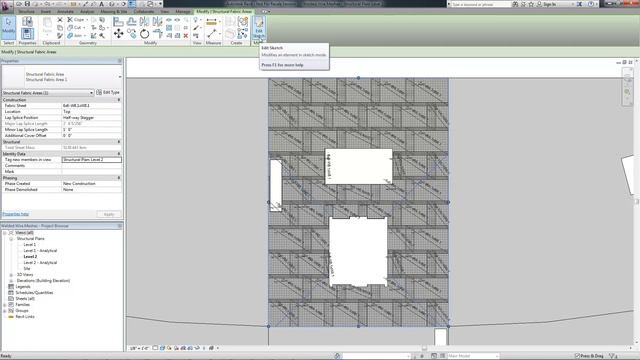This screenshot has height=360, width=640.
Task: Collapse the Structural Plans tree node
Action: pos(11,239)
